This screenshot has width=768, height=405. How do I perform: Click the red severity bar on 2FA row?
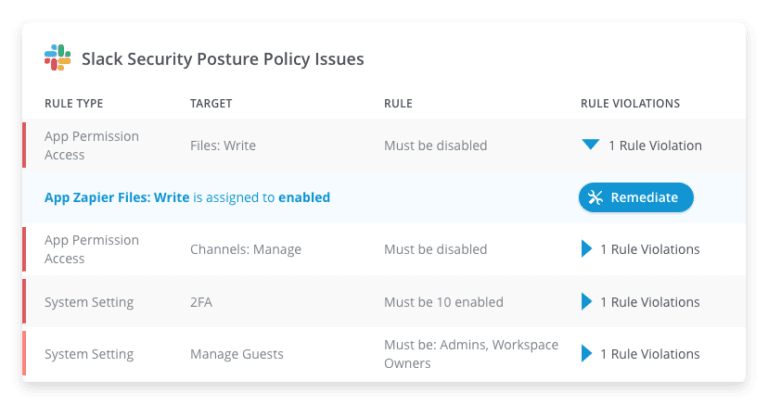[x=24, y=302]
